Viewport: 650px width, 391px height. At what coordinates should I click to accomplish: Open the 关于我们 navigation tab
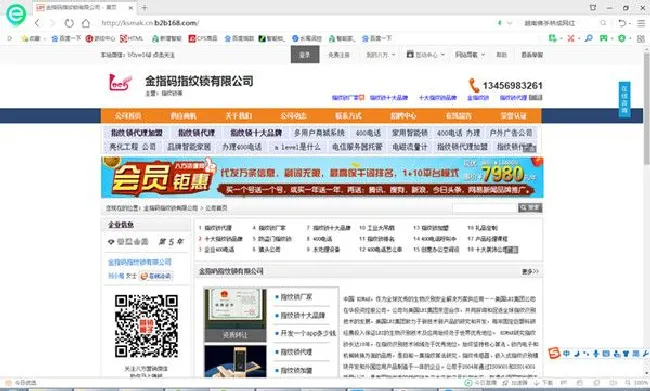coord(238,116)
